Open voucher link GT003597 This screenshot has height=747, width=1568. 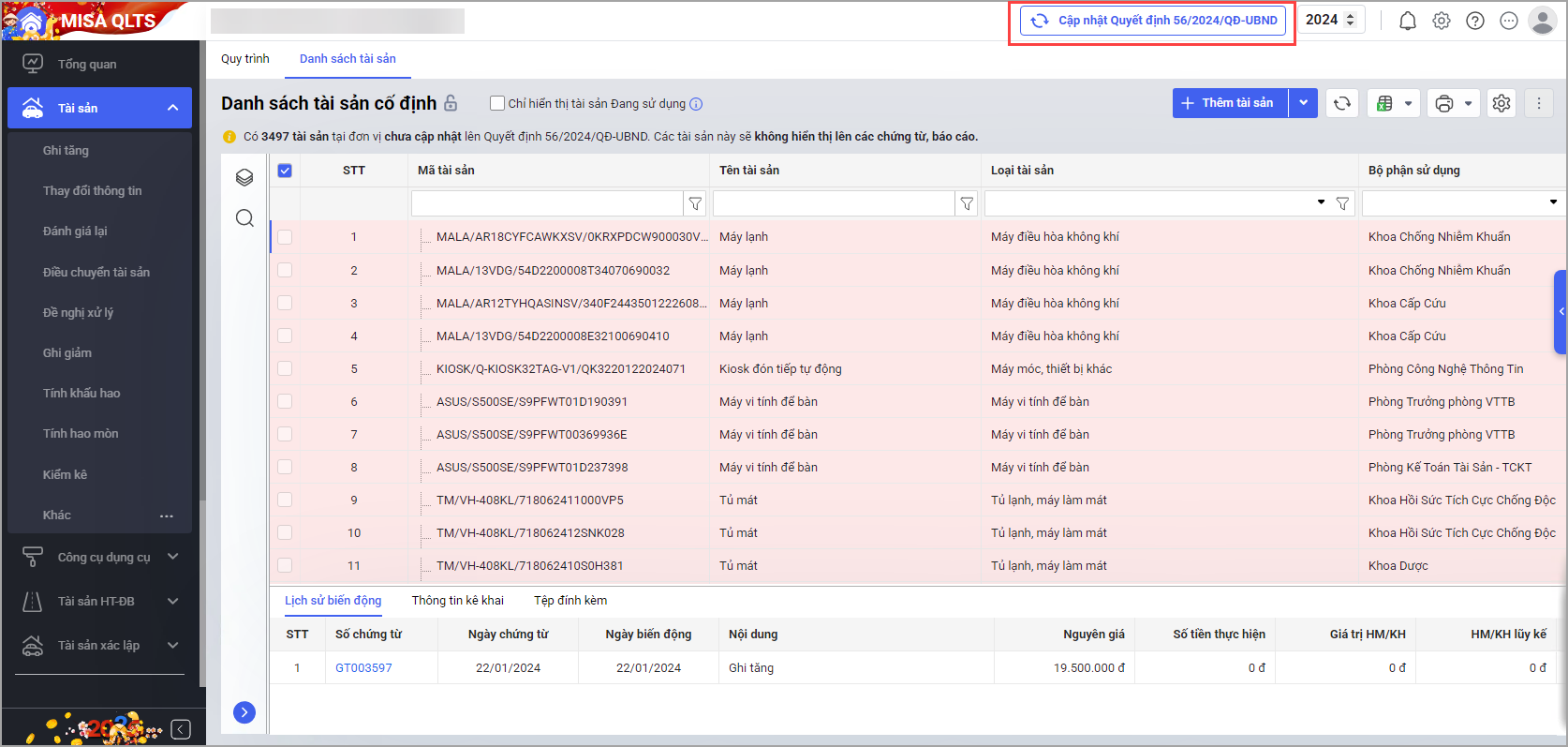pos(363,668)
